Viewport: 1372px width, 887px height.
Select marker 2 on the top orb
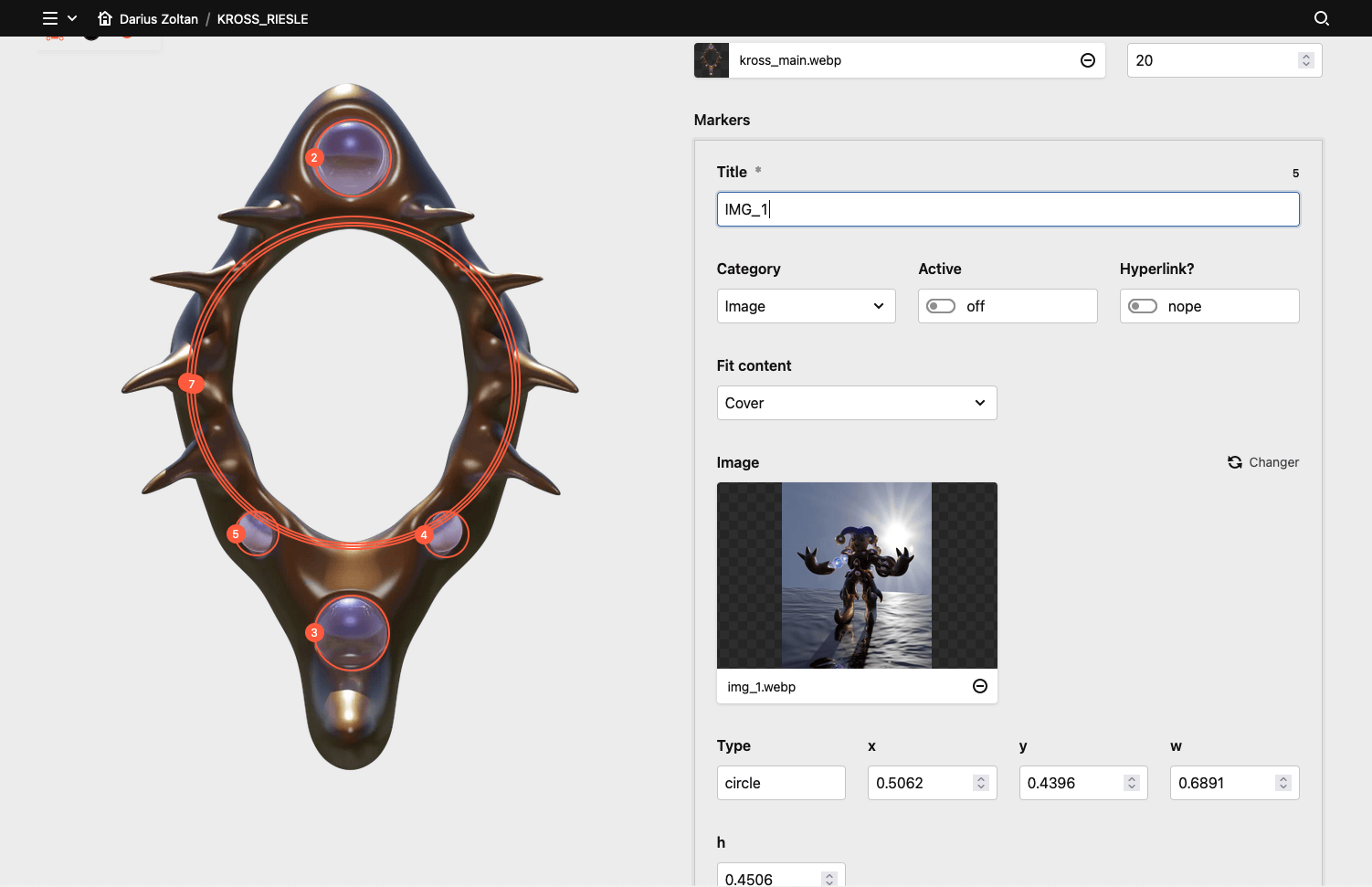coord(314,158)
